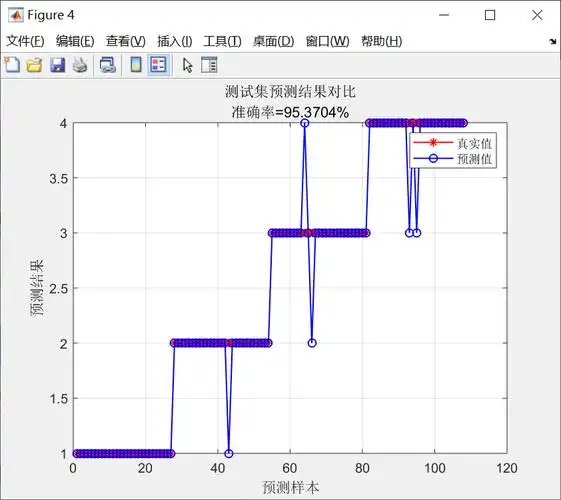Open the 编辑(E) menu

tap(75, 41)
